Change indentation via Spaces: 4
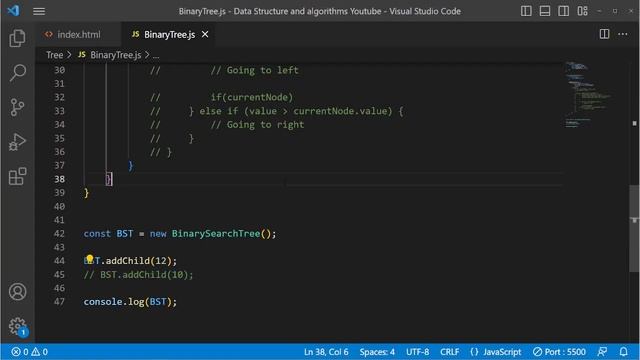This screenshot has width=640, height=360. point(377,352)
